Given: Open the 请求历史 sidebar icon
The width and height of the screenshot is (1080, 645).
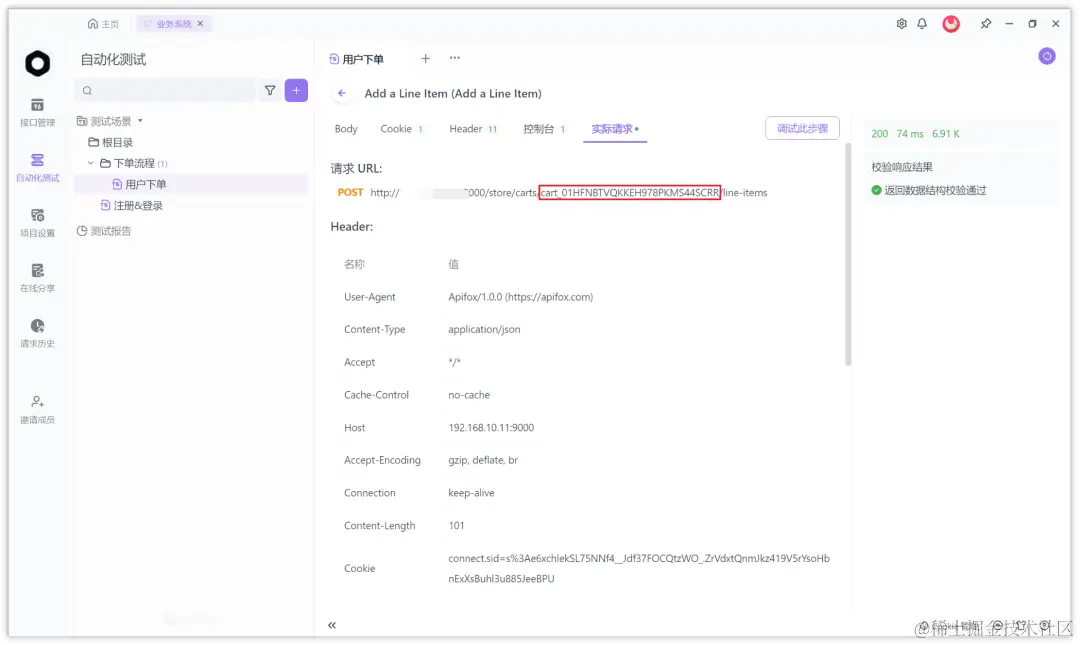Looking at the screenshot, I should (x=37, y=333).
